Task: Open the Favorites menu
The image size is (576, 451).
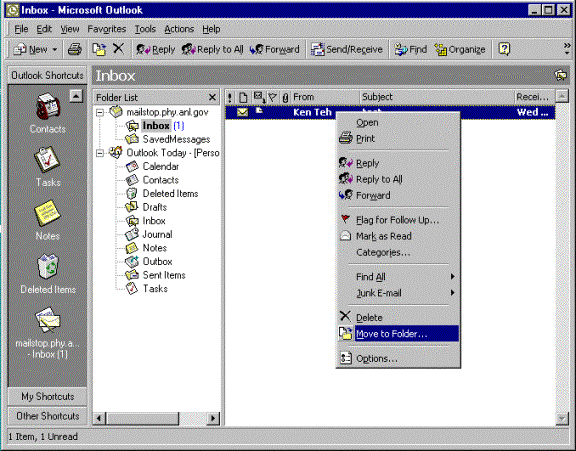Action: click(x=107, y=29)
